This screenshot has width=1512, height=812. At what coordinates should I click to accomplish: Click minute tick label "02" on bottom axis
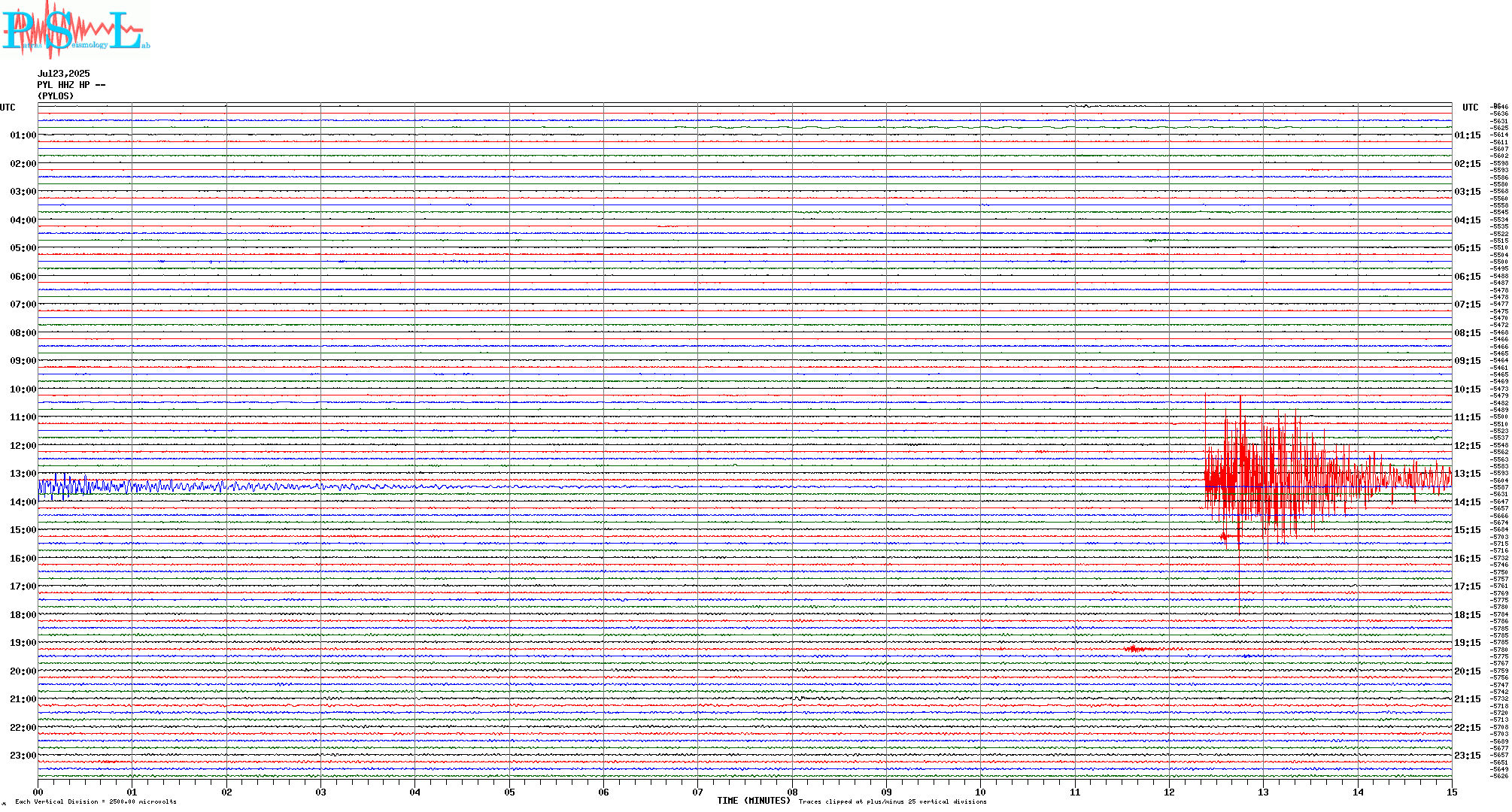226,792
